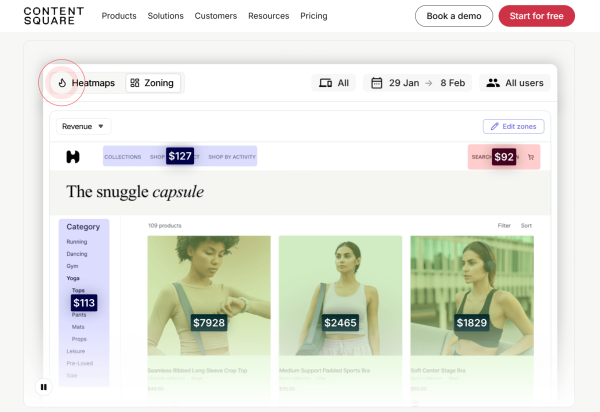This screenshot has height=412, width=600.
Task: Open the Resources menu
Action: coord(269,16)
